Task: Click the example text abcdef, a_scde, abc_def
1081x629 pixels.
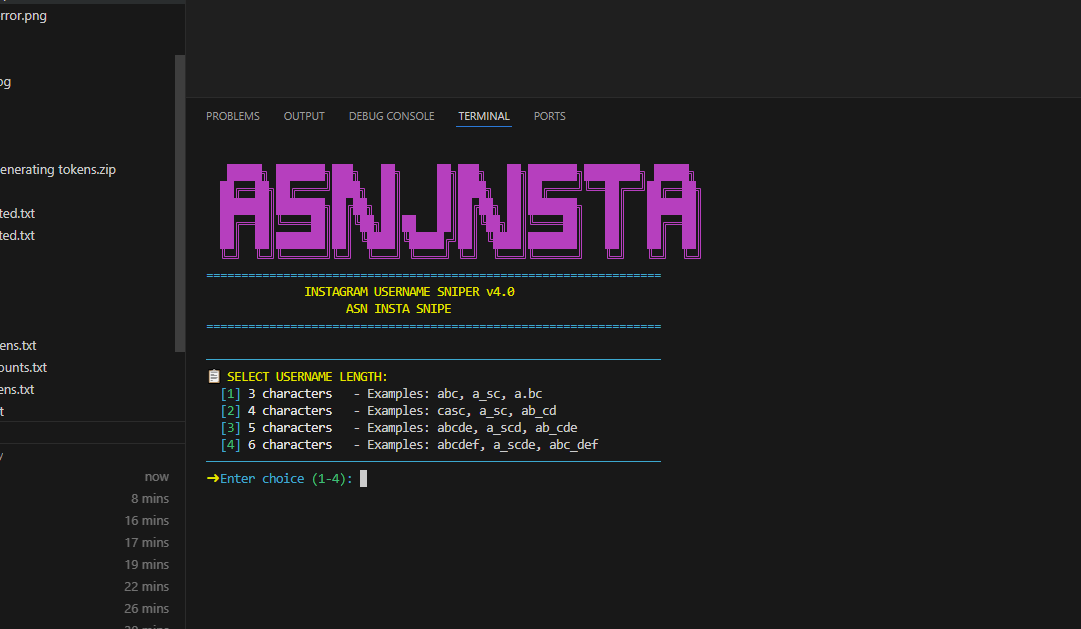Action: (518, 445)
